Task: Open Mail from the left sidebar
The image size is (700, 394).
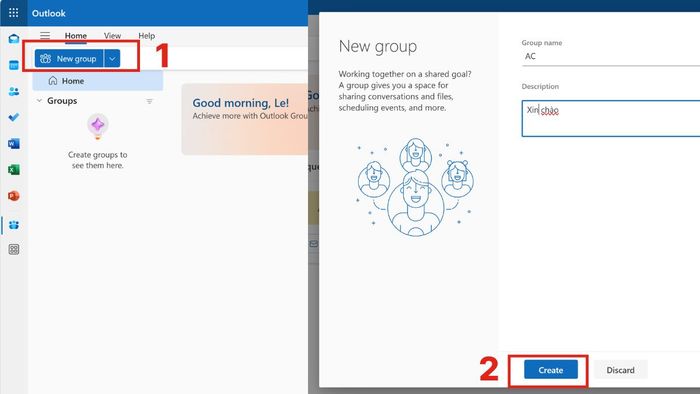Action: click(14, 39)
